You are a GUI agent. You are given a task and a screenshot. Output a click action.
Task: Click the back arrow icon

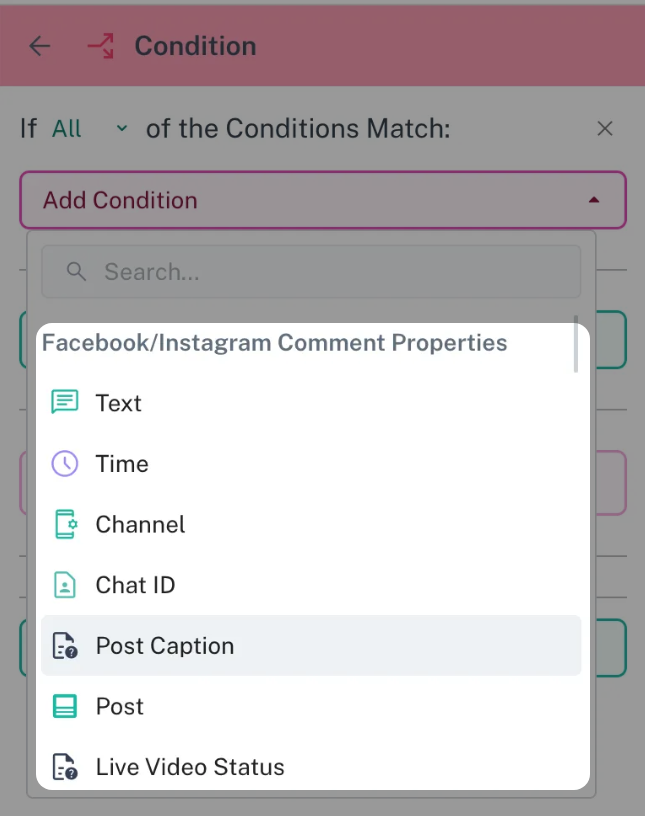point(40,46)
